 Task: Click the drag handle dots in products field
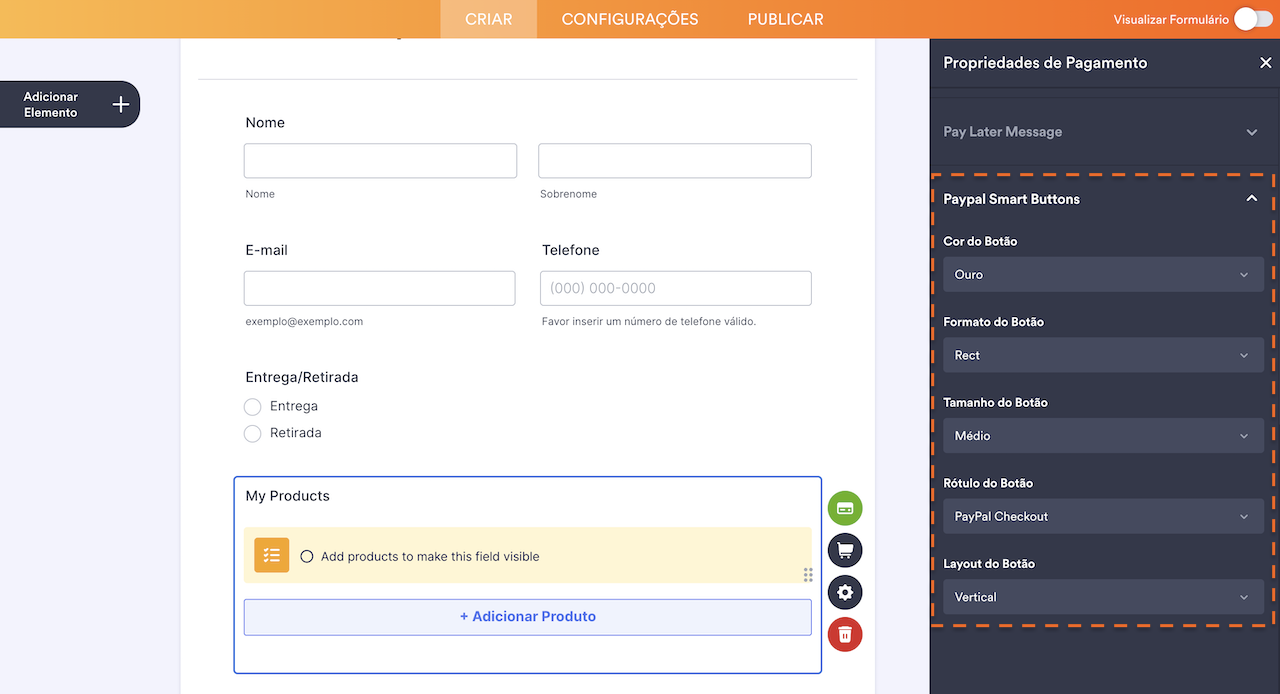click(807, 575)
